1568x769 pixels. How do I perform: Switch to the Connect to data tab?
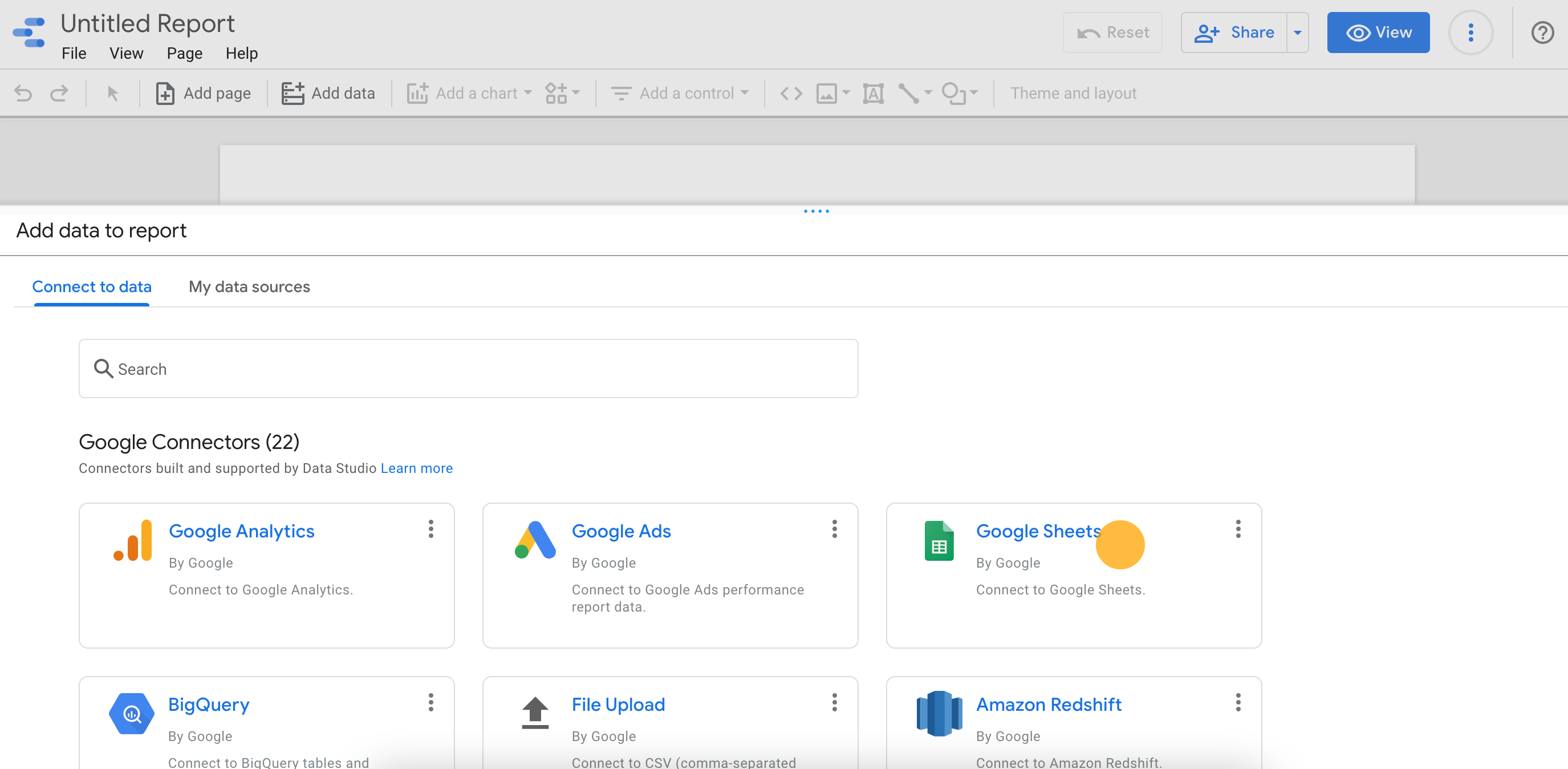click(91, 287)
